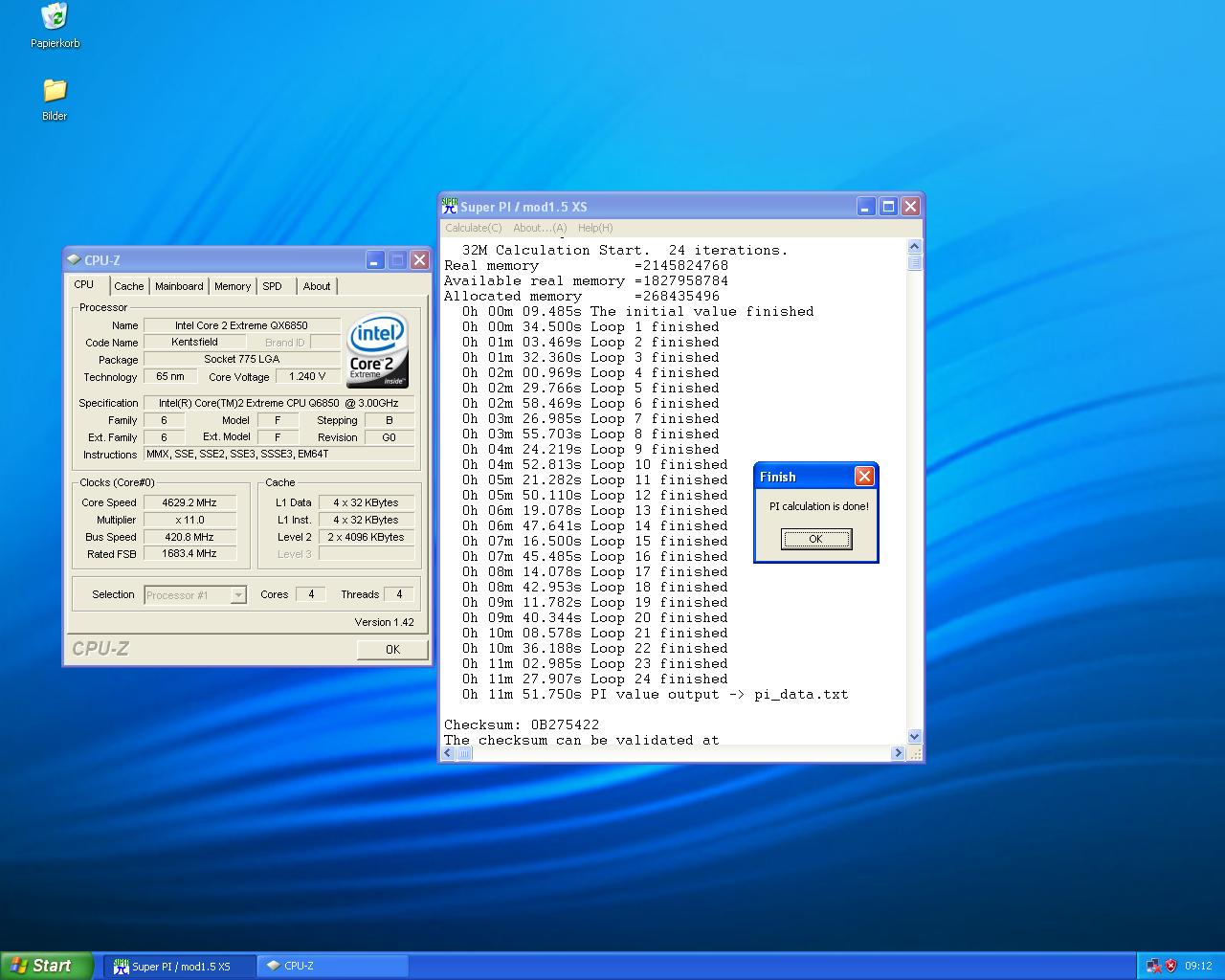
Task: Close the CPU-Z window
Action: pyautogui.click(x=419, y=259)
